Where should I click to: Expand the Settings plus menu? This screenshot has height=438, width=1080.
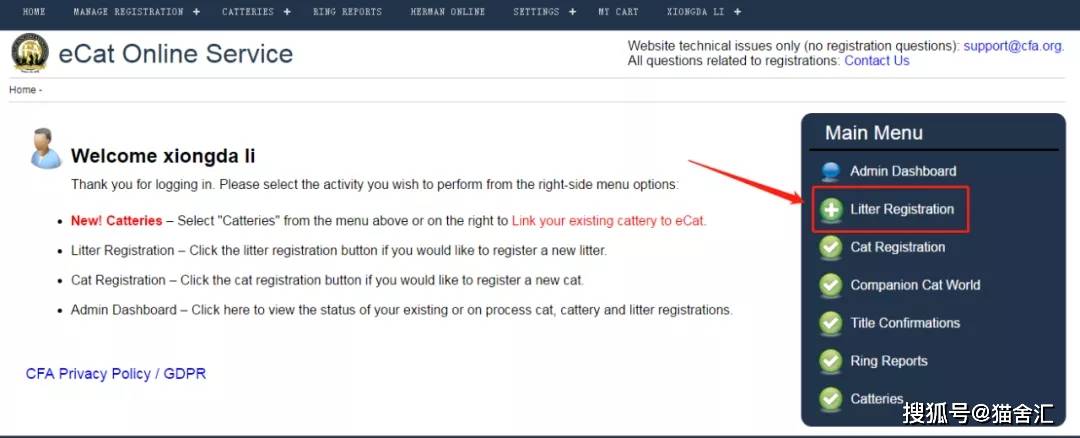[572, 12]
